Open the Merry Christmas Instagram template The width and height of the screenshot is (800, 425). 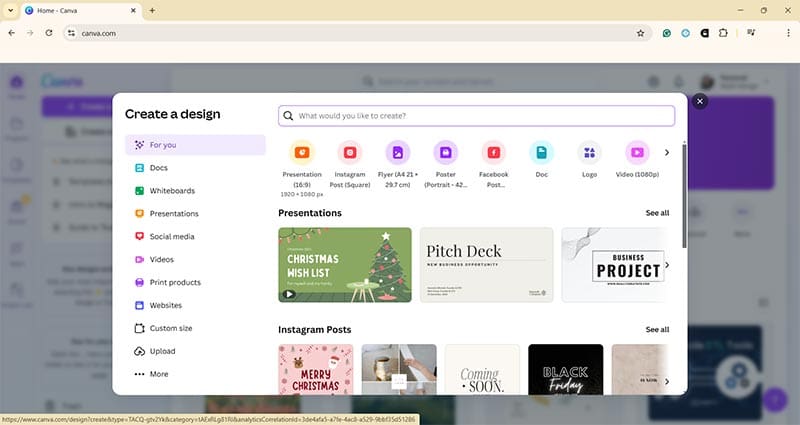click(x=316, y=369)
